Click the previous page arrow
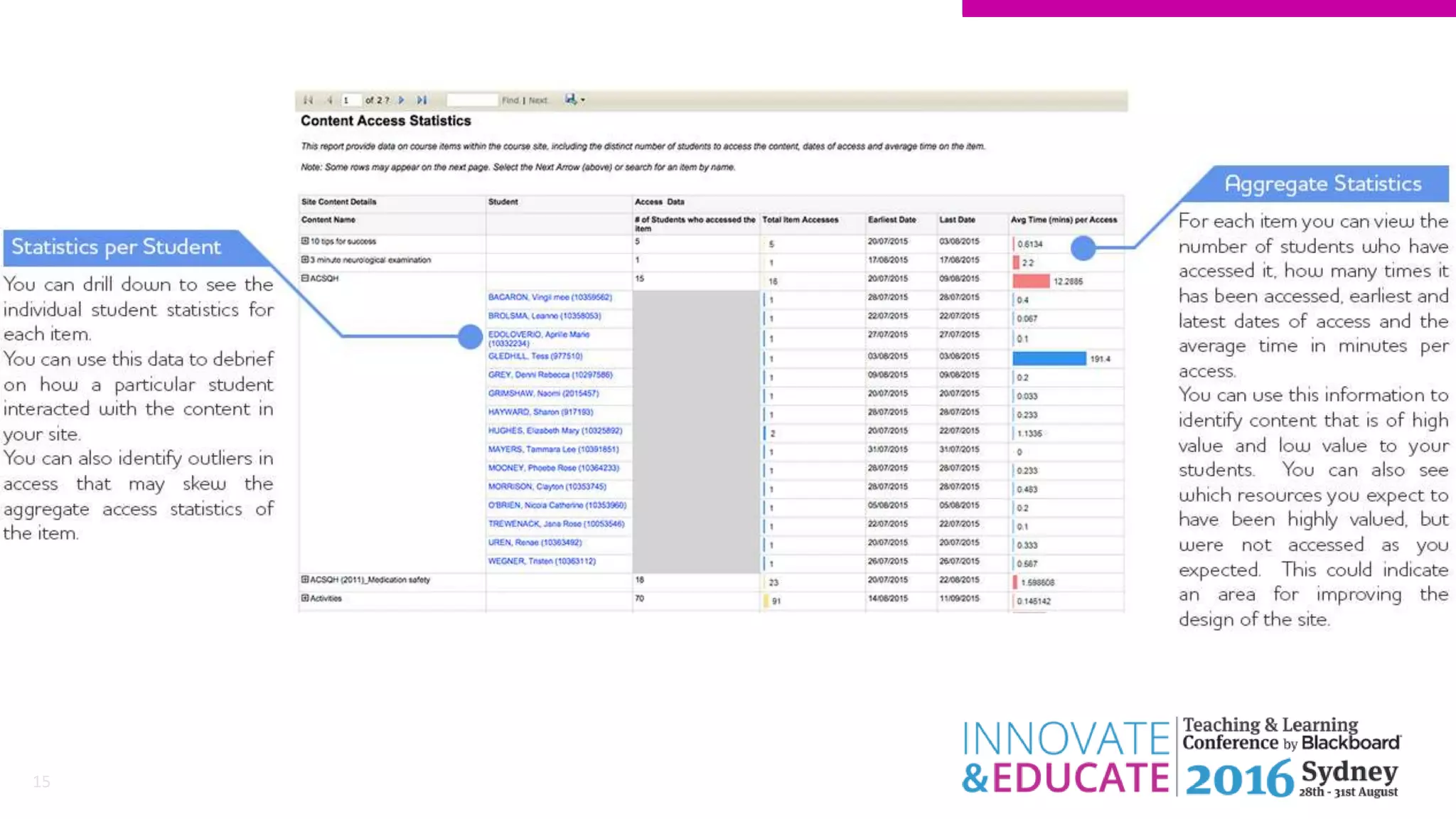Screen dimensions: 1456x819 [x=329, y=100]
